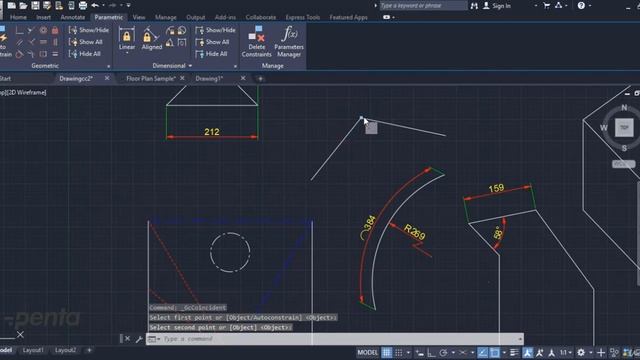
Task: Click the Radius dimensional constraint icon
Action: coord(170,30)
